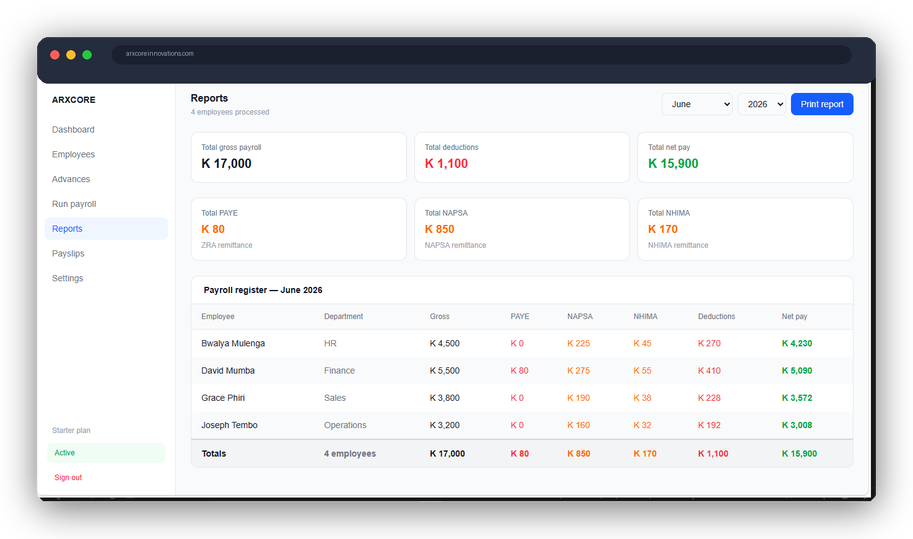
Task: Click the NAPSA column header
Action: [x=580, y=317]
